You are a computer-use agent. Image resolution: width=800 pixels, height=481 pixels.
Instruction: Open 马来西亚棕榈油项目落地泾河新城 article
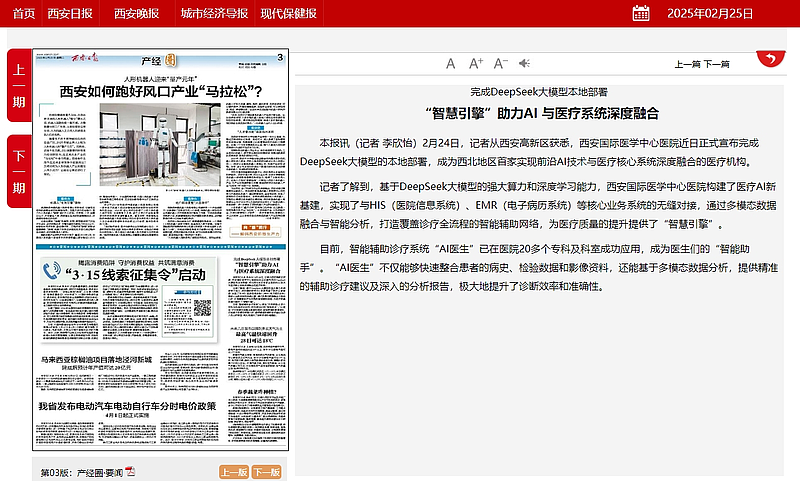tap(96, 360)
